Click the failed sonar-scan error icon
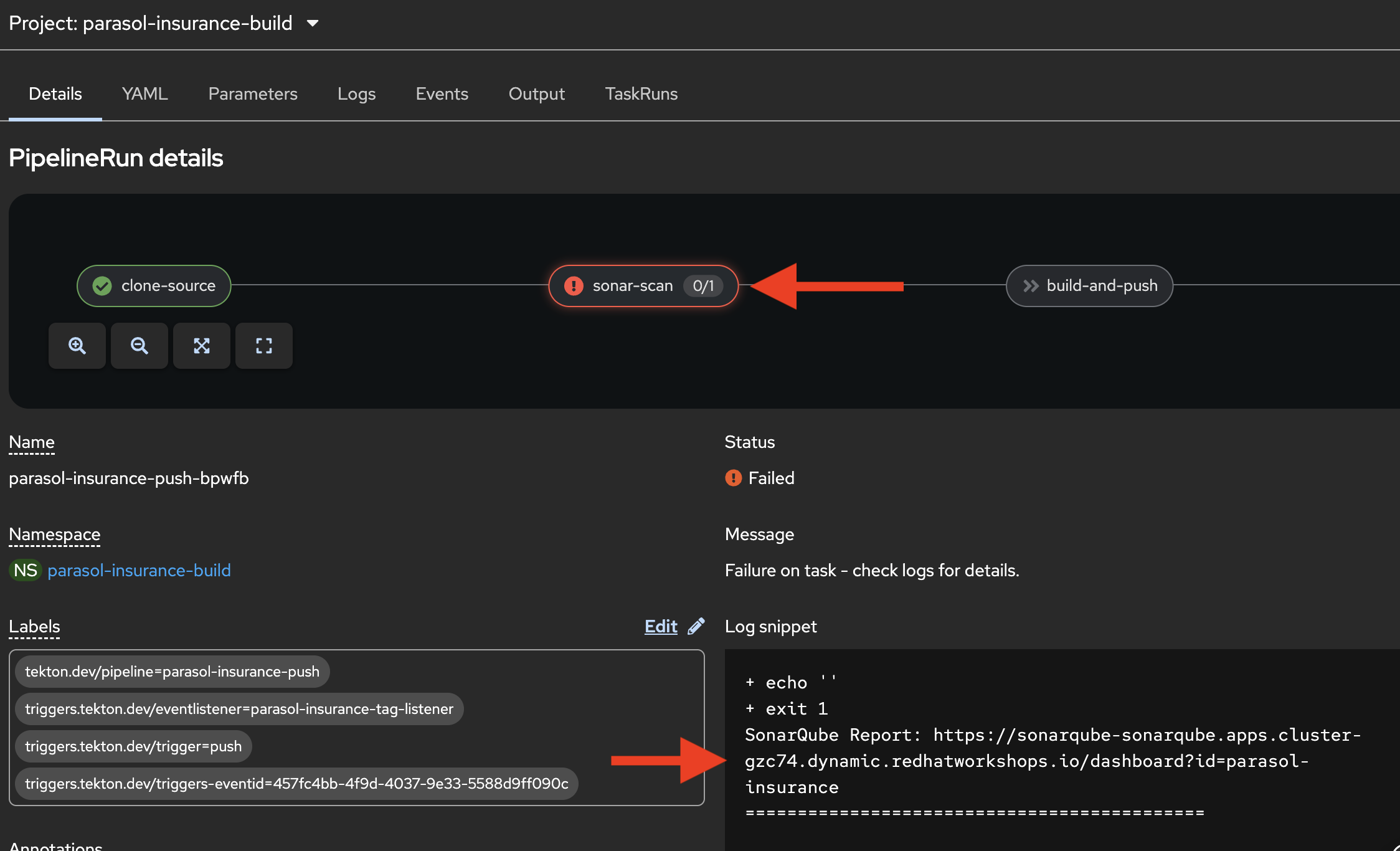The image size is (1400, 851). pos(574,286)
